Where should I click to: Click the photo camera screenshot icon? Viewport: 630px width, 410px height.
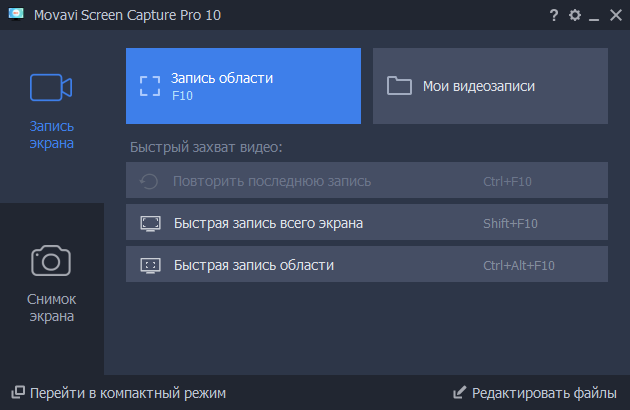tap(51, 261)
